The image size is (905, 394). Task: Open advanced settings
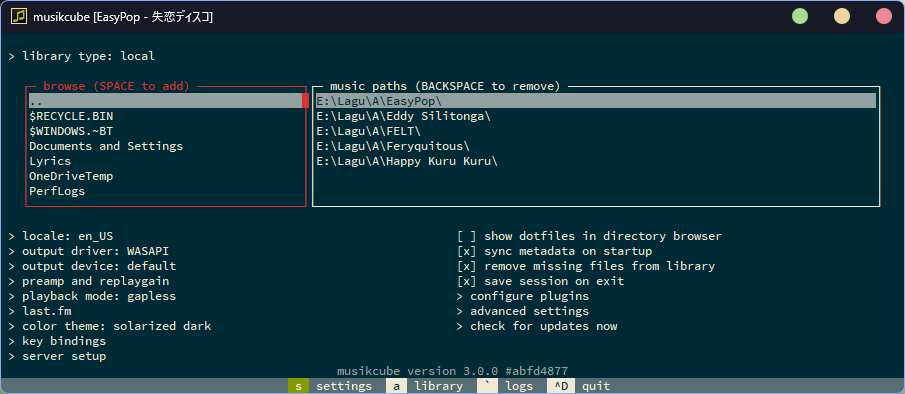[x=523, y=311]
